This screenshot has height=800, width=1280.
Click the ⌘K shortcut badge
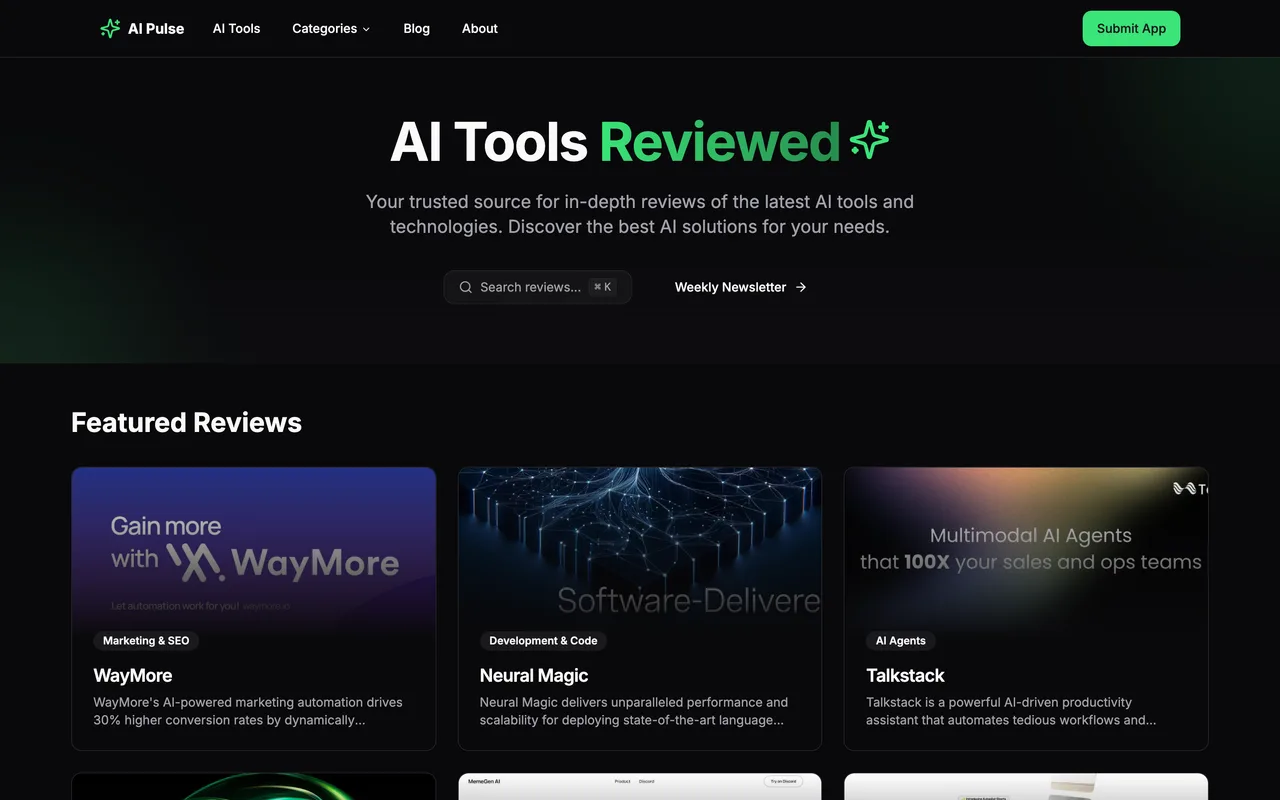(x=602, y=287)
